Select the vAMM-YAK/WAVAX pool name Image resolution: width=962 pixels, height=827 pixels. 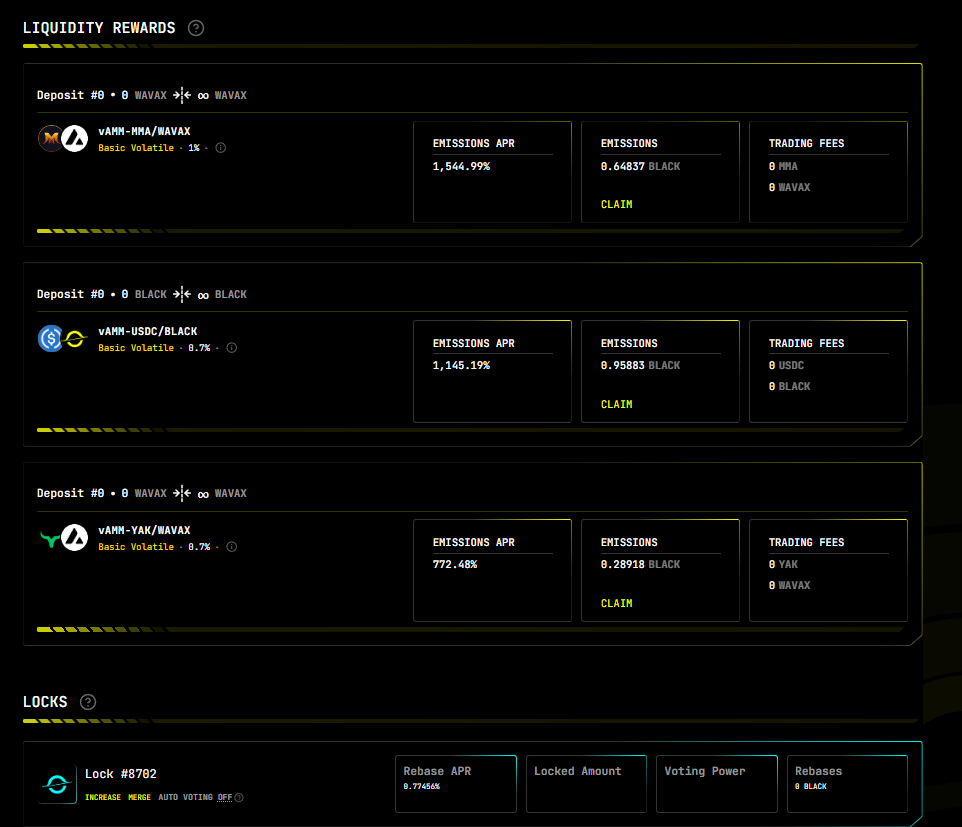click(x=144, y=530)
